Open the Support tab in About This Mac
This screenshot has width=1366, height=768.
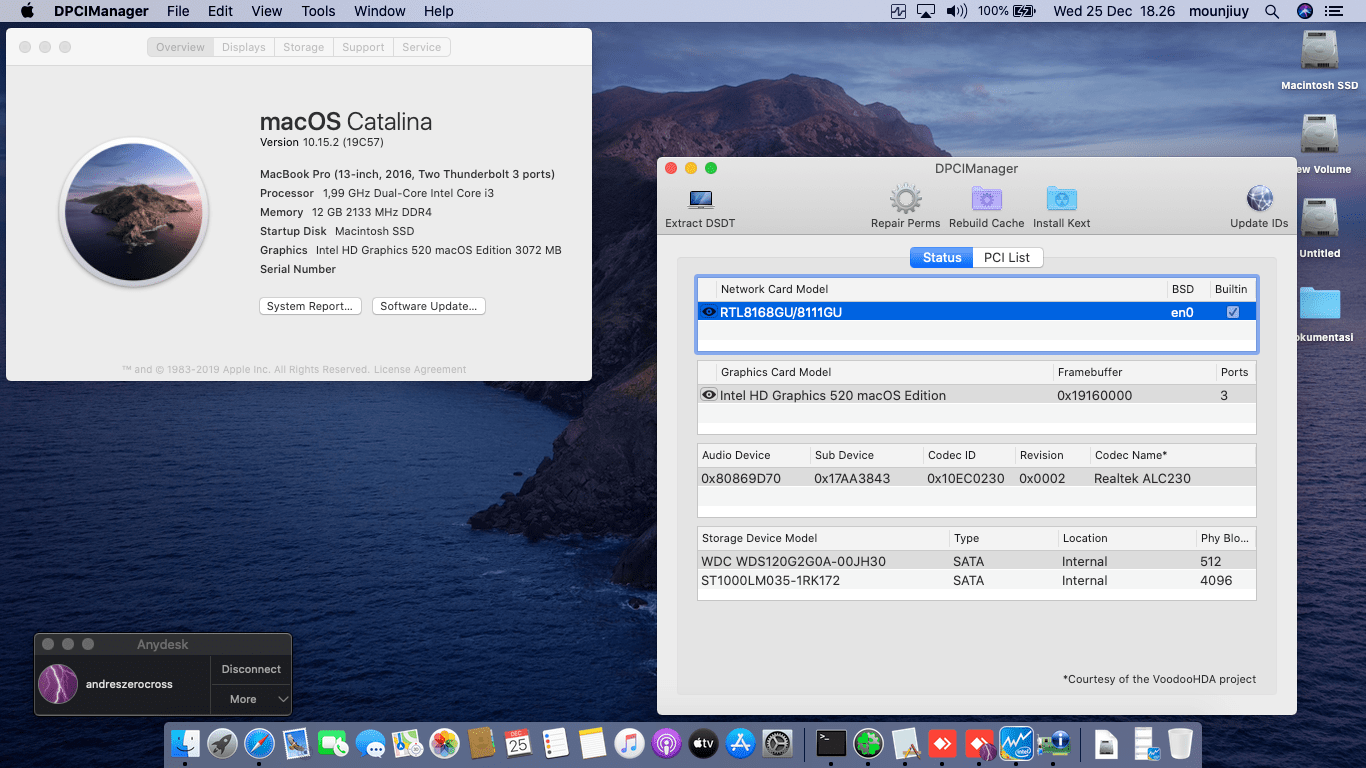(x=363, y=47)
